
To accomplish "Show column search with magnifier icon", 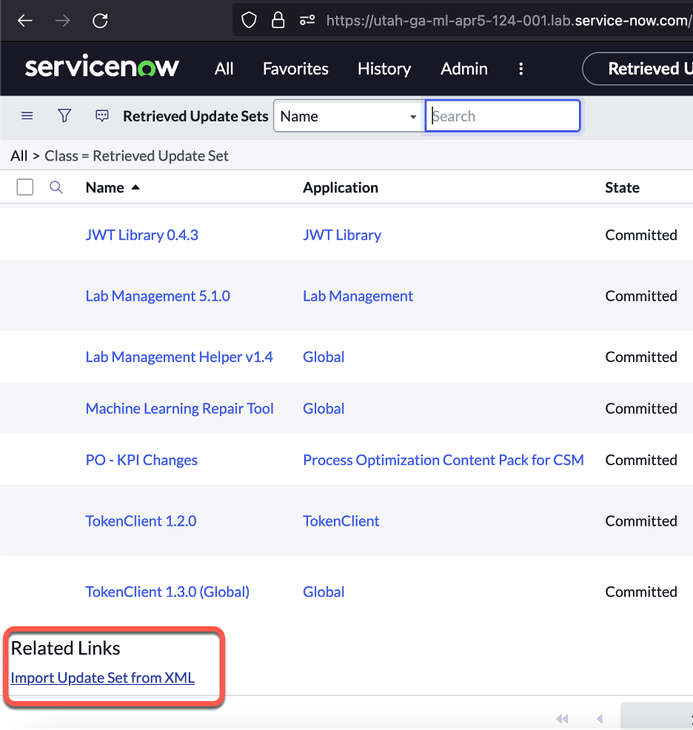I will [56, 187].
